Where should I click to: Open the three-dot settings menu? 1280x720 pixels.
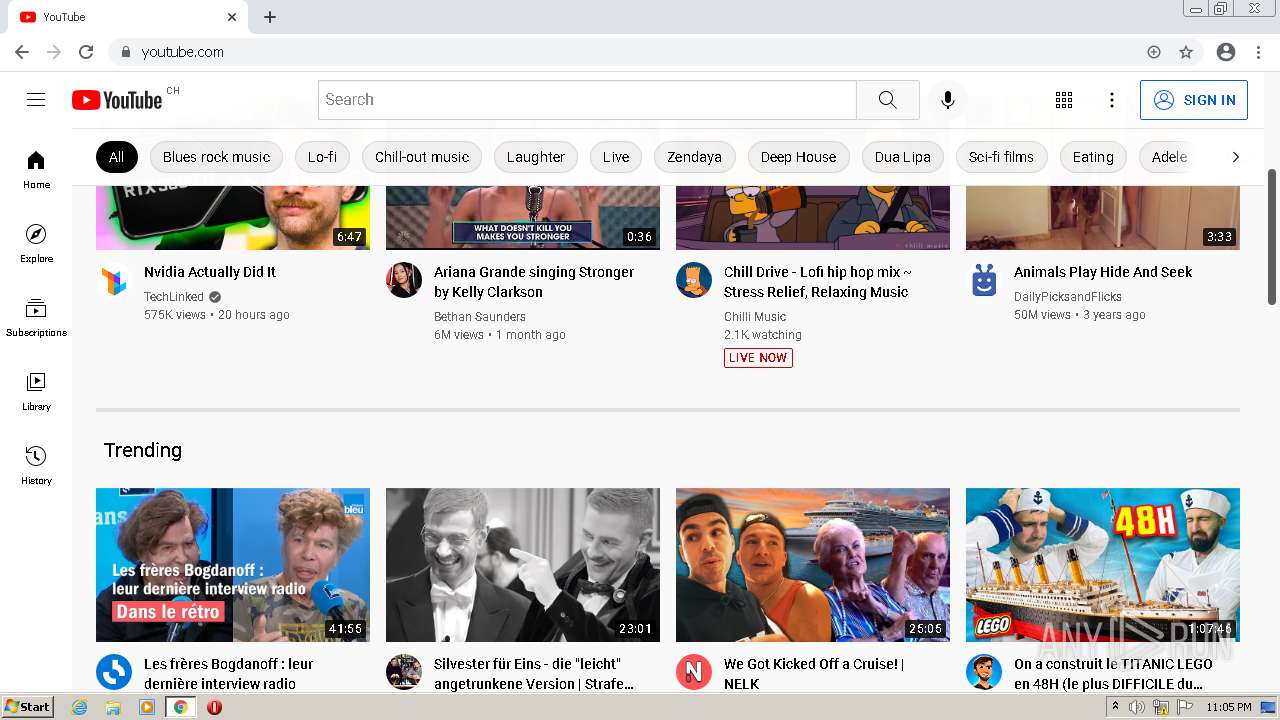(x=1112, y=100)
